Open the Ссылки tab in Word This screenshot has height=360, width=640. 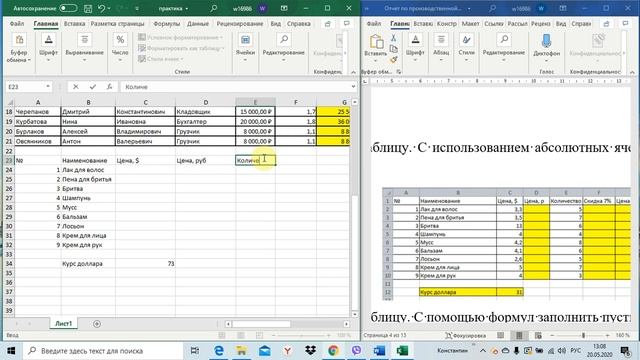[x=493, y=24]
